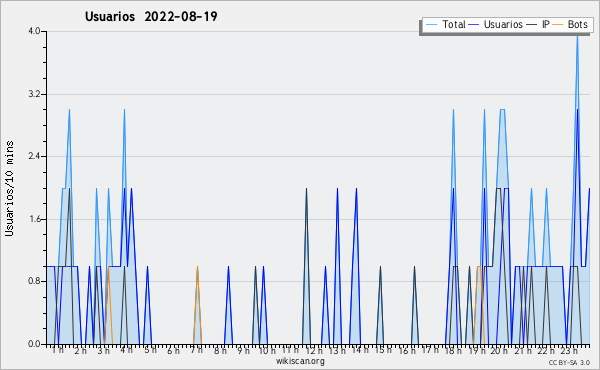Screen dimensions: 600x370
Task: Click the '18 h' x-axis label
Action: coord(453,351)
